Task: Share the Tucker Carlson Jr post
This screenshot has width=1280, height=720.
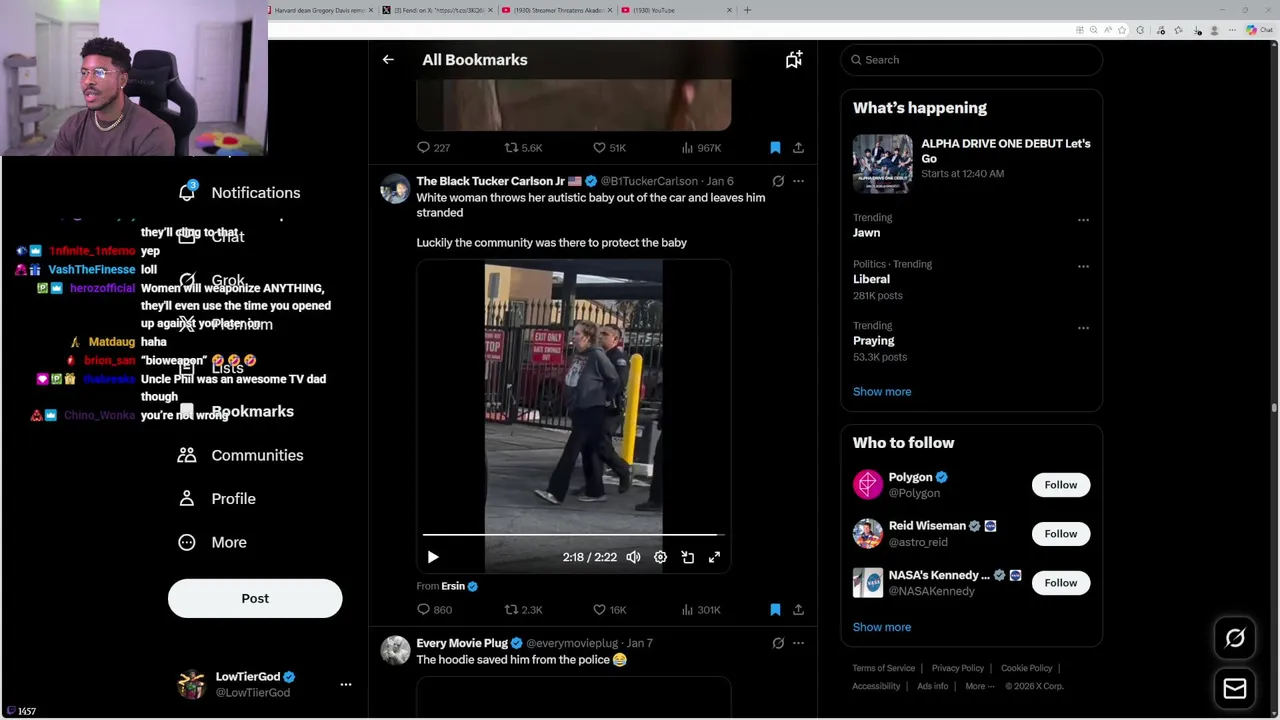Action: coord(798,609)
